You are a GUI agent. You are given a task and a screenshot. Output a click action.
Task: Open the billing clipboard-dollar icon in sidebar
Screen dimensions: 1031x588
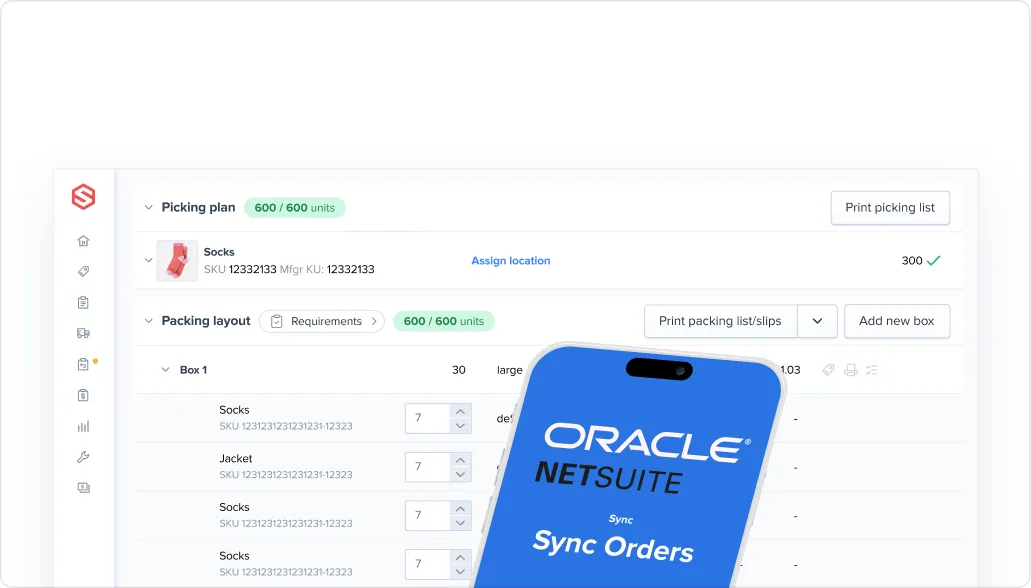pyautogui.click(x=83, y=394)
